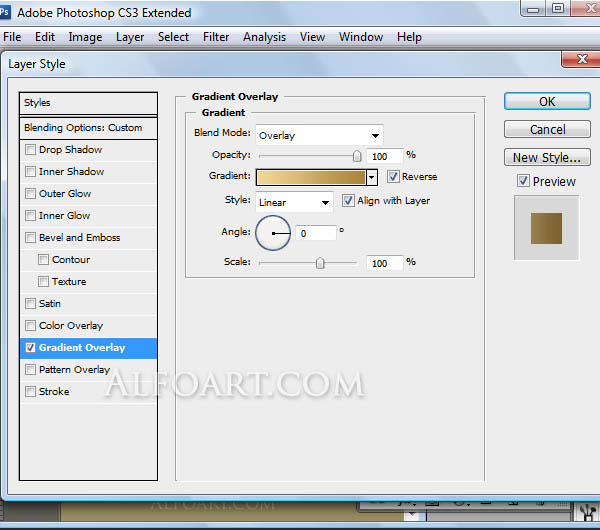Open the Blend Mode dropdown
Image resolution: width=600 pixels, height=530 pixels.
319,135
